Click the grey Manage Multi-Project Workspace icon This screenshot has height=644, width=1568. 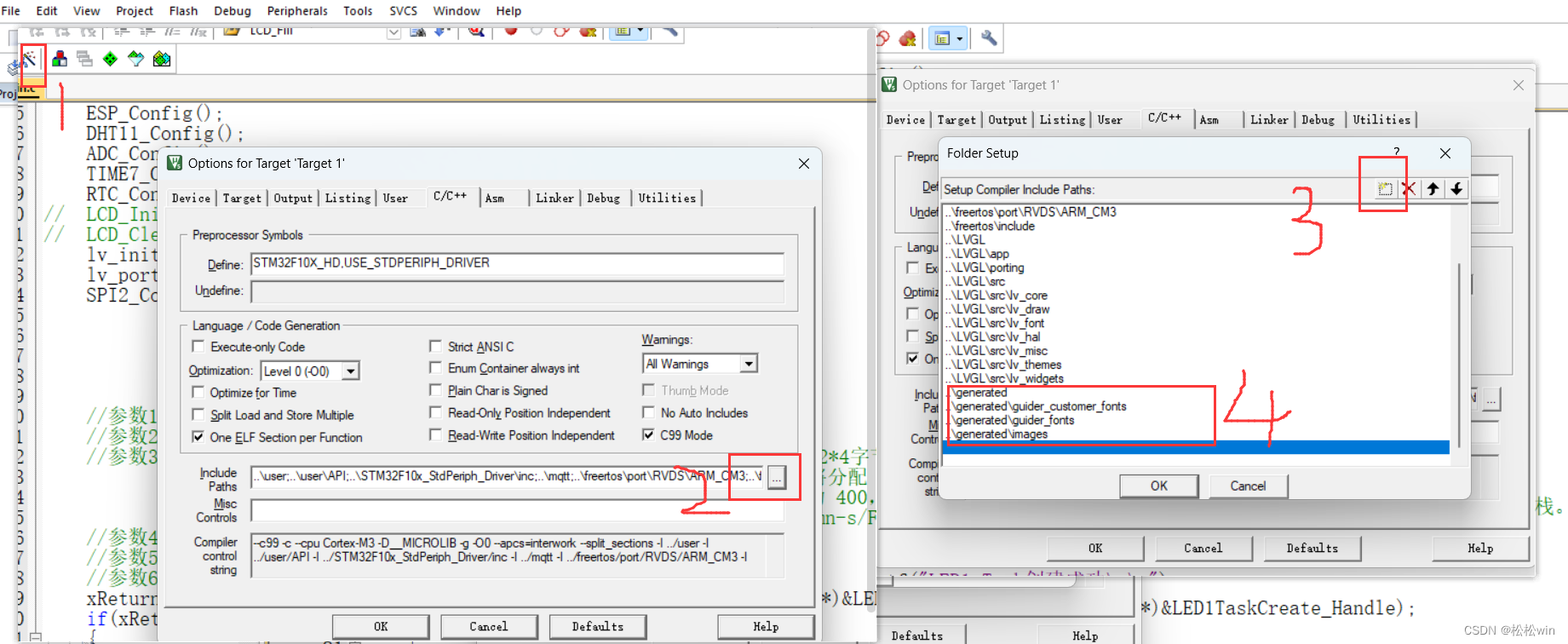pos(84,59)
